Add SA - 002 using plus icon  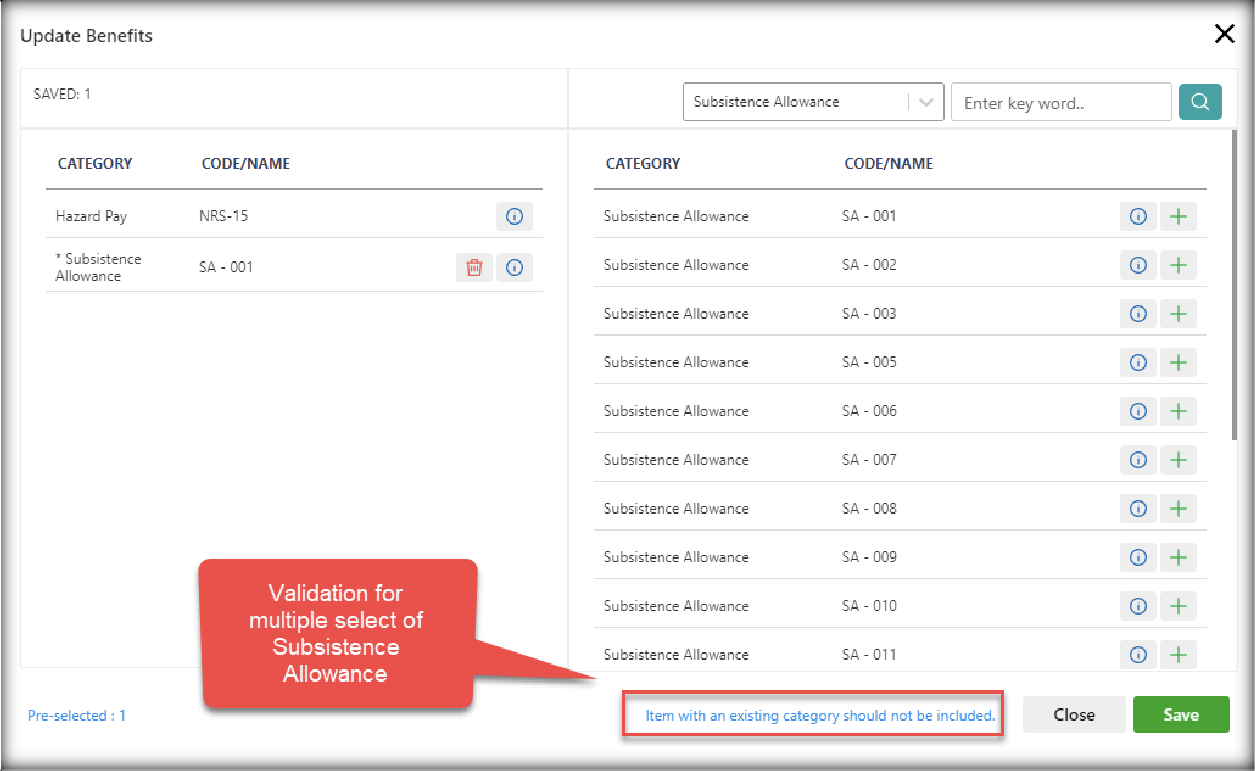pos(1178,265)
